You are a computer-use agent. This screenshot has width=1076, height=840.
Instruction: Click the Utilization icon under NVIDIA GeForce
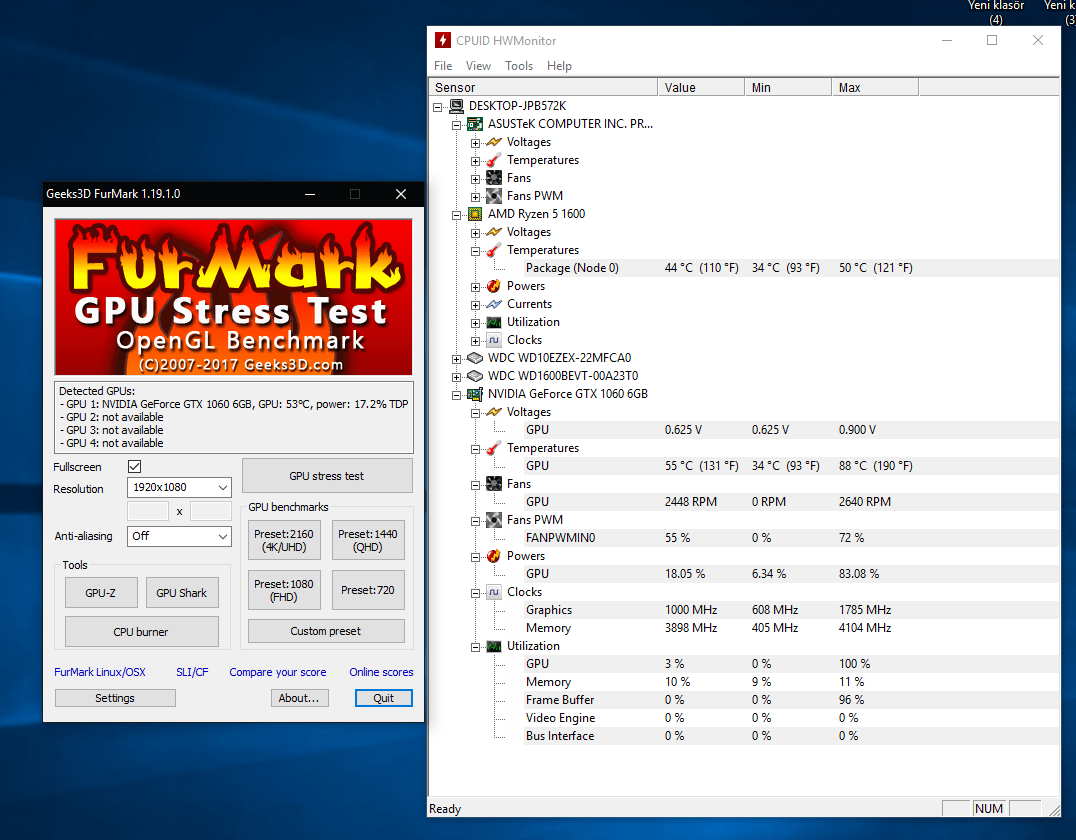(494, 646)
